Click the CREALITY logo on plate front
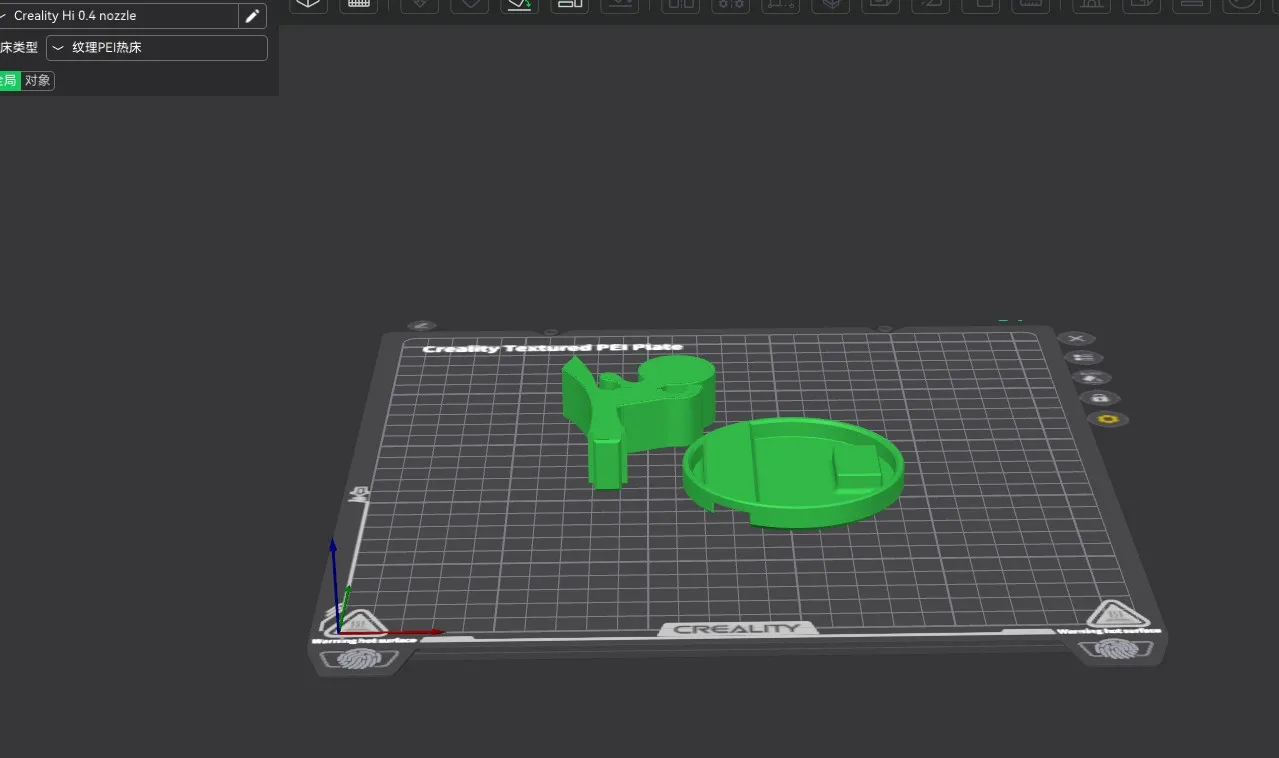This screenshot has height=758, width=1279. click(x=737, y=629)
